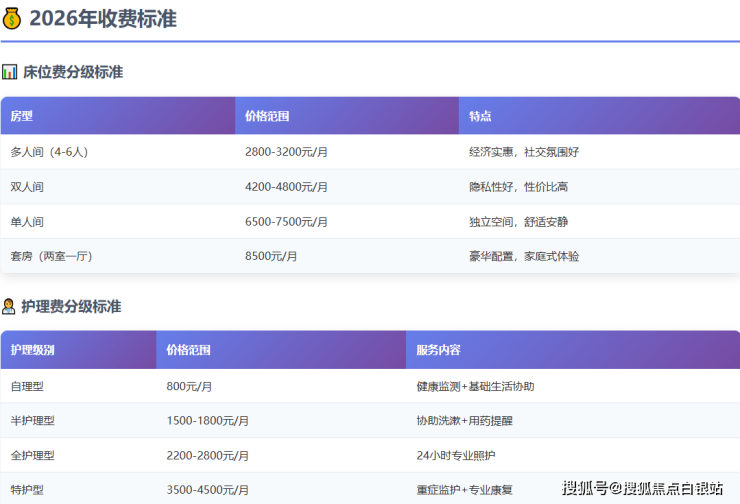Click the nurse icon beside 护理费分级标准

coord(10,306)
